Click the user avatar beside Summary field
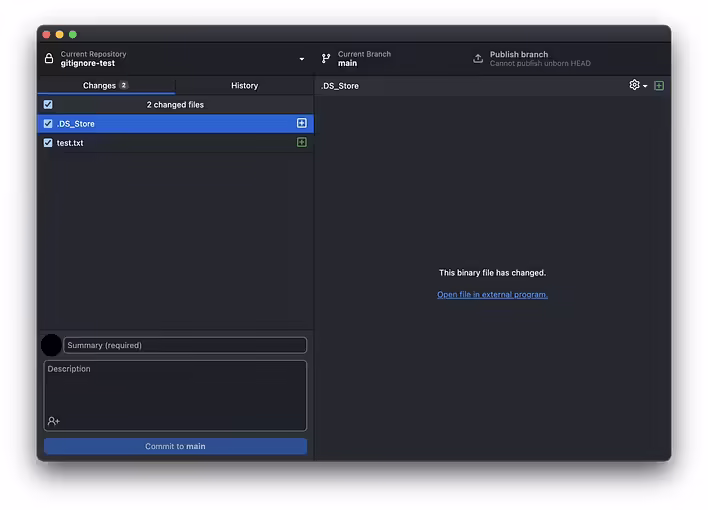 (x=51, y=345)
